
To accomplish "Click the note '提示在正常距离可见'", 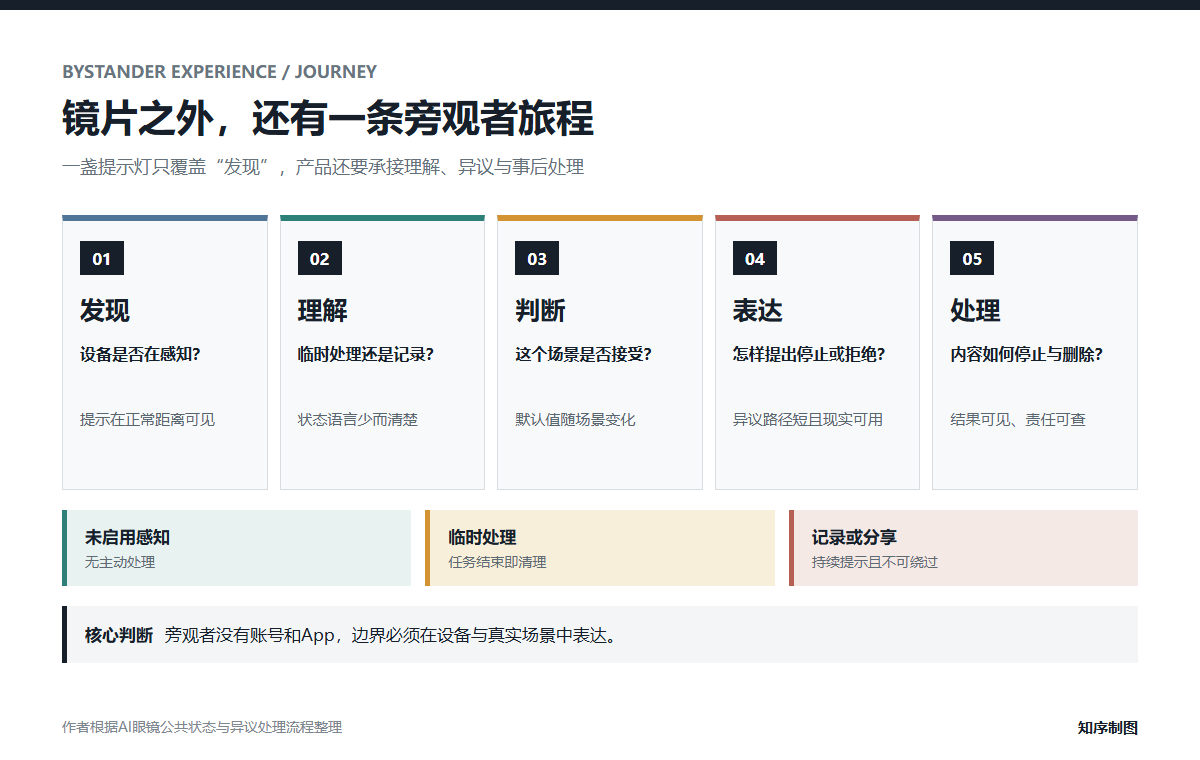I will [148, 420].
